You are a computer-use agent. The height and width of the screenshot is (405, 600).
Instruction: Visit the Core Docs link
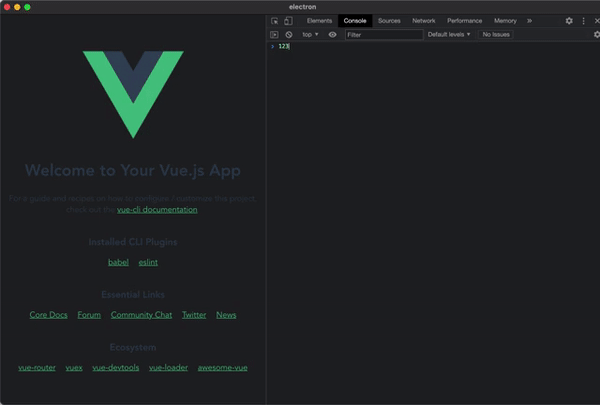[49, 315]
